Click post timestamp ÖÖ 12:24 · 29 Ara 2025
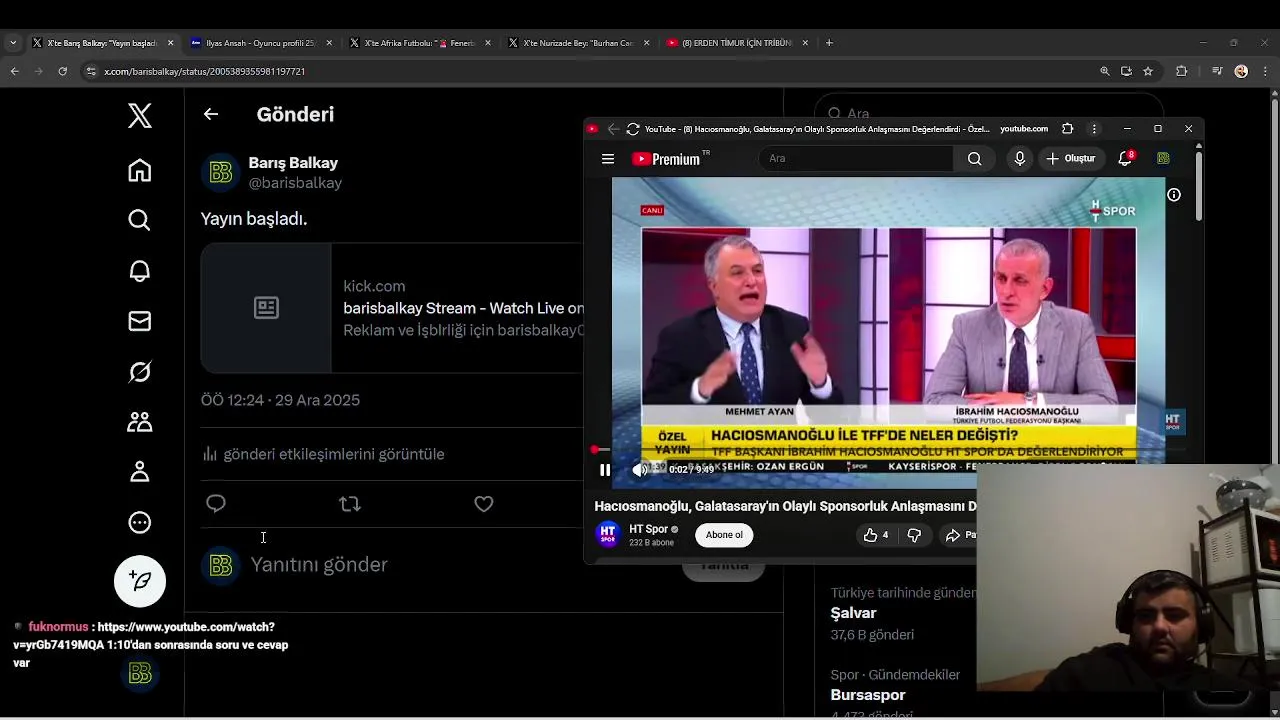Viewport: 1280px width, 720px height. tap(280, 400)
